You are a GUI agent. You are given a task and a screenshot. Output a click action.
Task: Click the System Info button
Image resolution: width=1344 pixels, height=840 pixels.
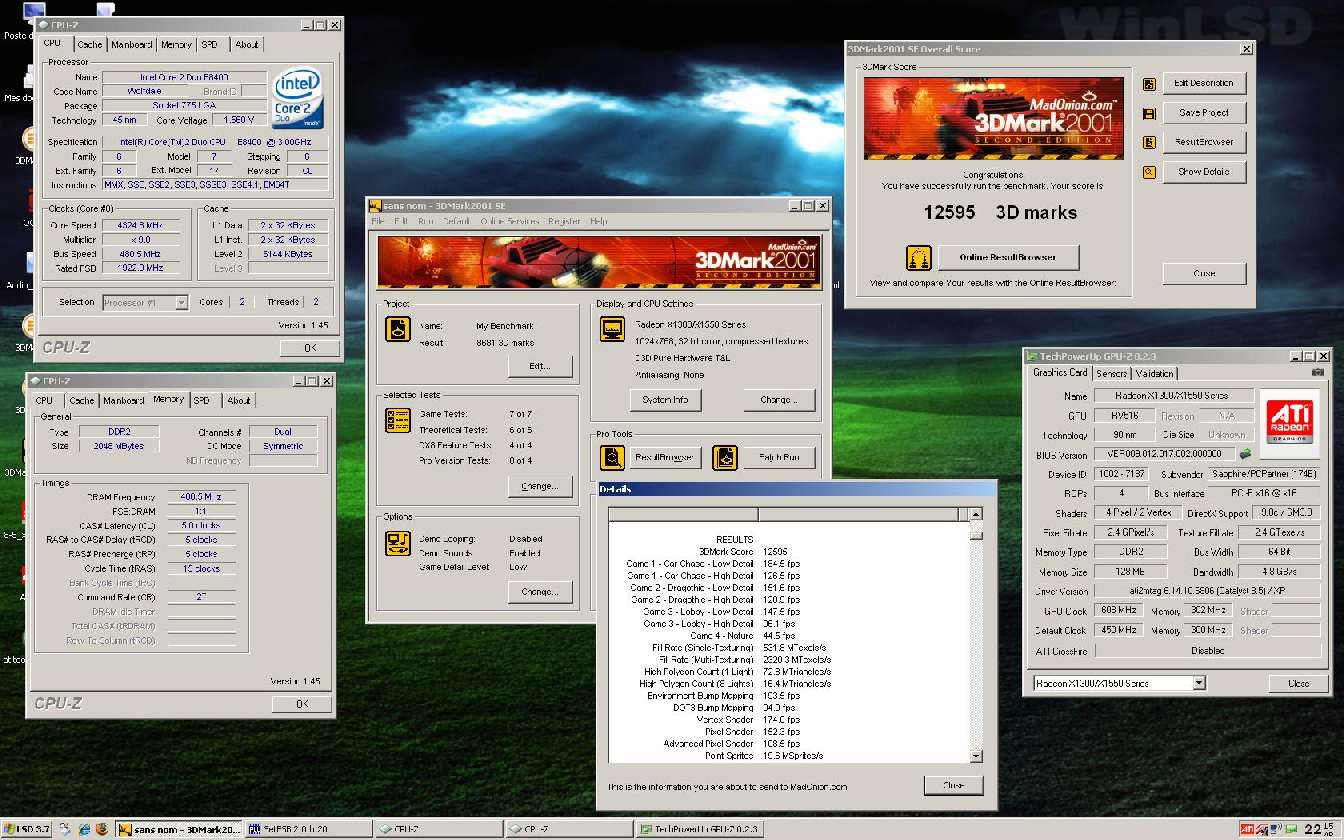click(665, 400)
